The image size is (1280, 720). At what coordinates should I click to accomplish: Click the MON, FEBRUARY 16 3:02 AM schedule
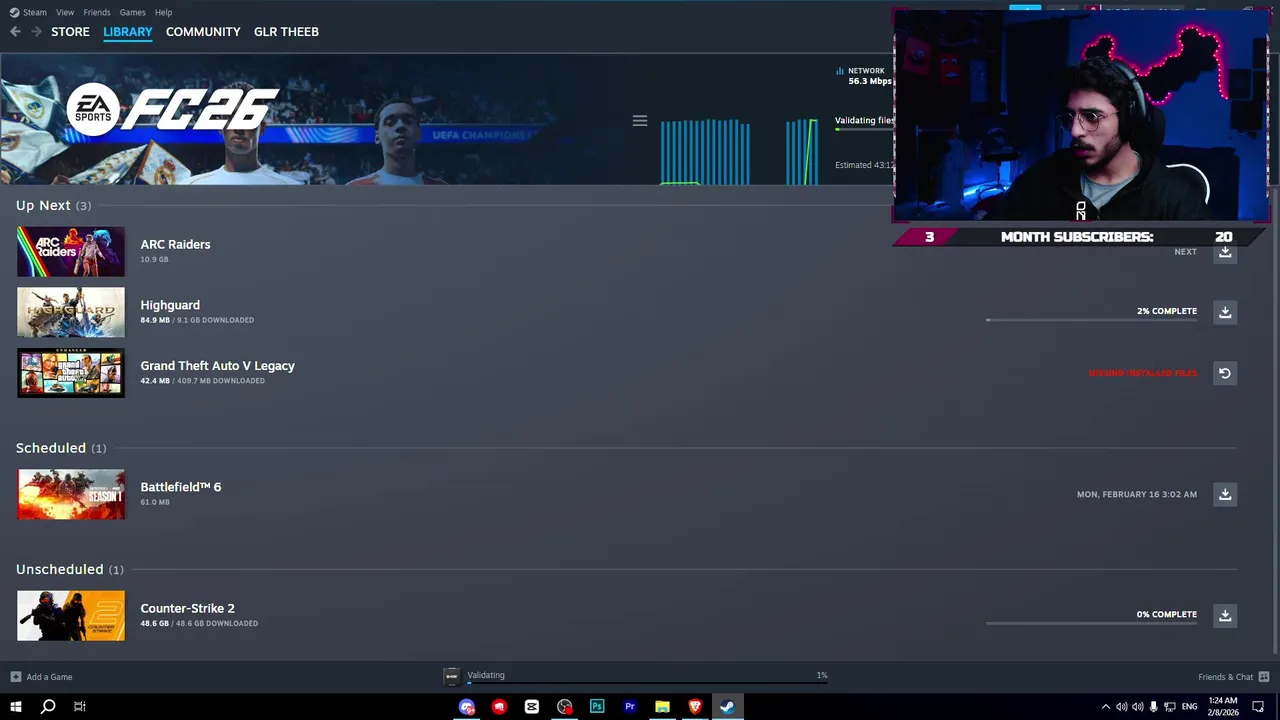1136,494
